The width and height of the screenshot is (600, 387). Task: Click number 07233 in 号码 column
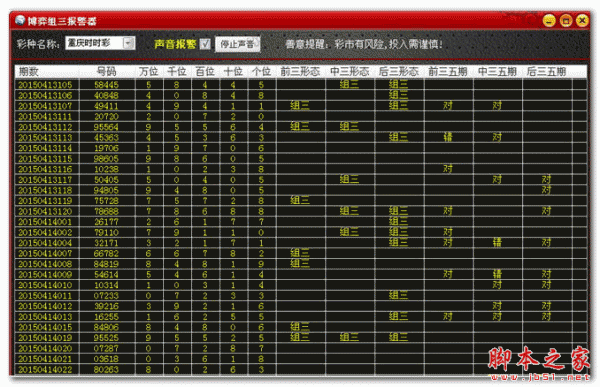tap(106, 296)
